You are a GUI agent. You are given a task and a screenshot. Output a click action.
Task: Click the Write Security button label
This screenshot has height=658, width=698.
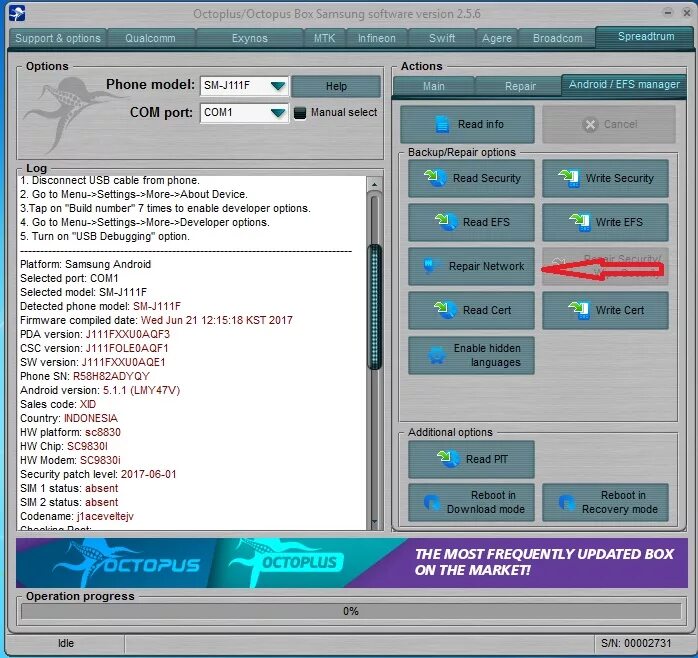point(620,178)
